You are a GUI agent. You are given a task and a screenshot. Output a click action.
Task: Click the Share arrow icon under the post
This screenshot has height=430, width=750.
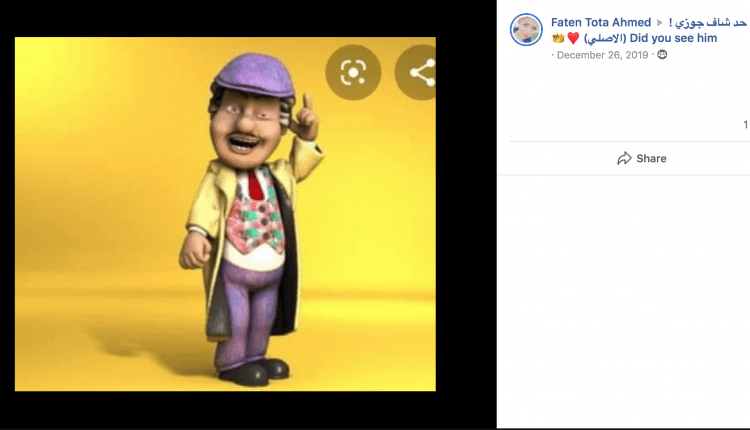(624, 158)
